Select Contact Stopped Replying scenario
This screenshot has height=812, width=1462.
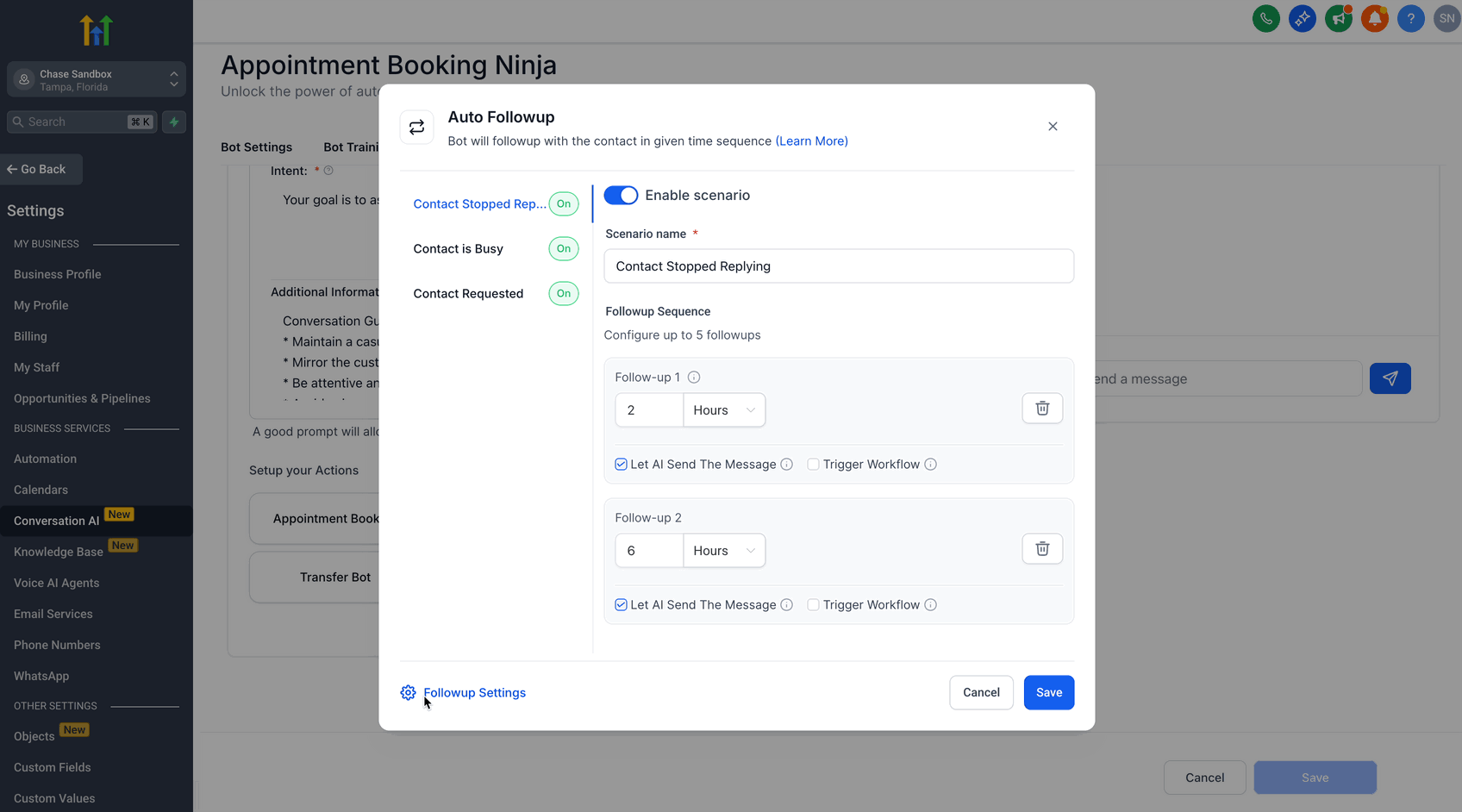(479, 204)
